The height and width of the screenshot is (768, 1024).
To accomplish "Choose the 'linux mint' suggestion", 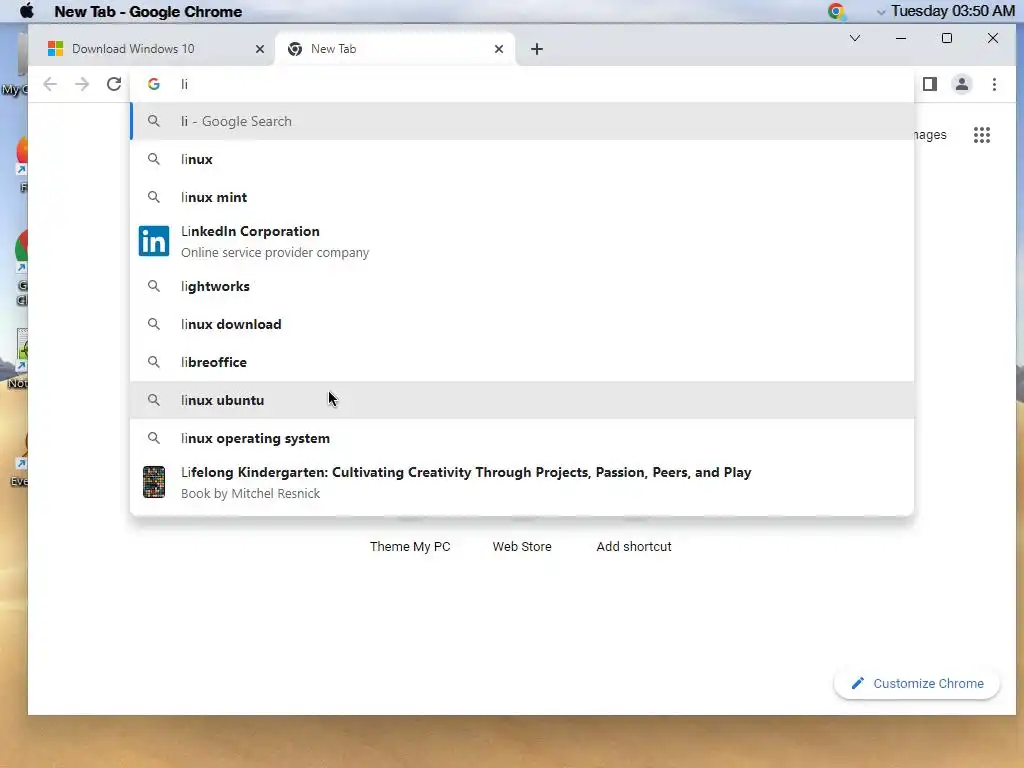I will [522, 197].
